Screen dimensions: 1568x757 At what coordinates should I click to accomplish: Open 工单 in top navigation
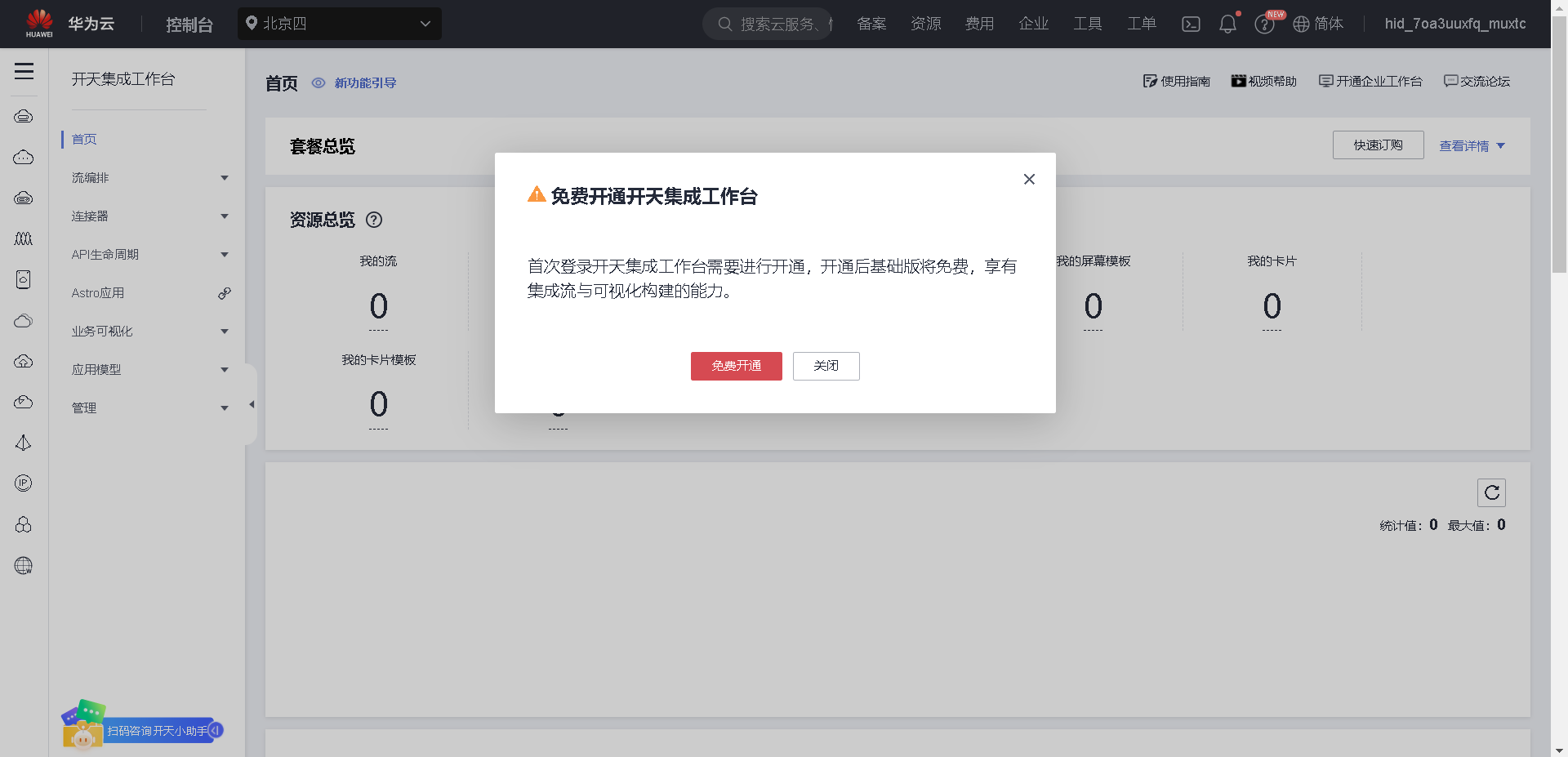coord(1141,24)
